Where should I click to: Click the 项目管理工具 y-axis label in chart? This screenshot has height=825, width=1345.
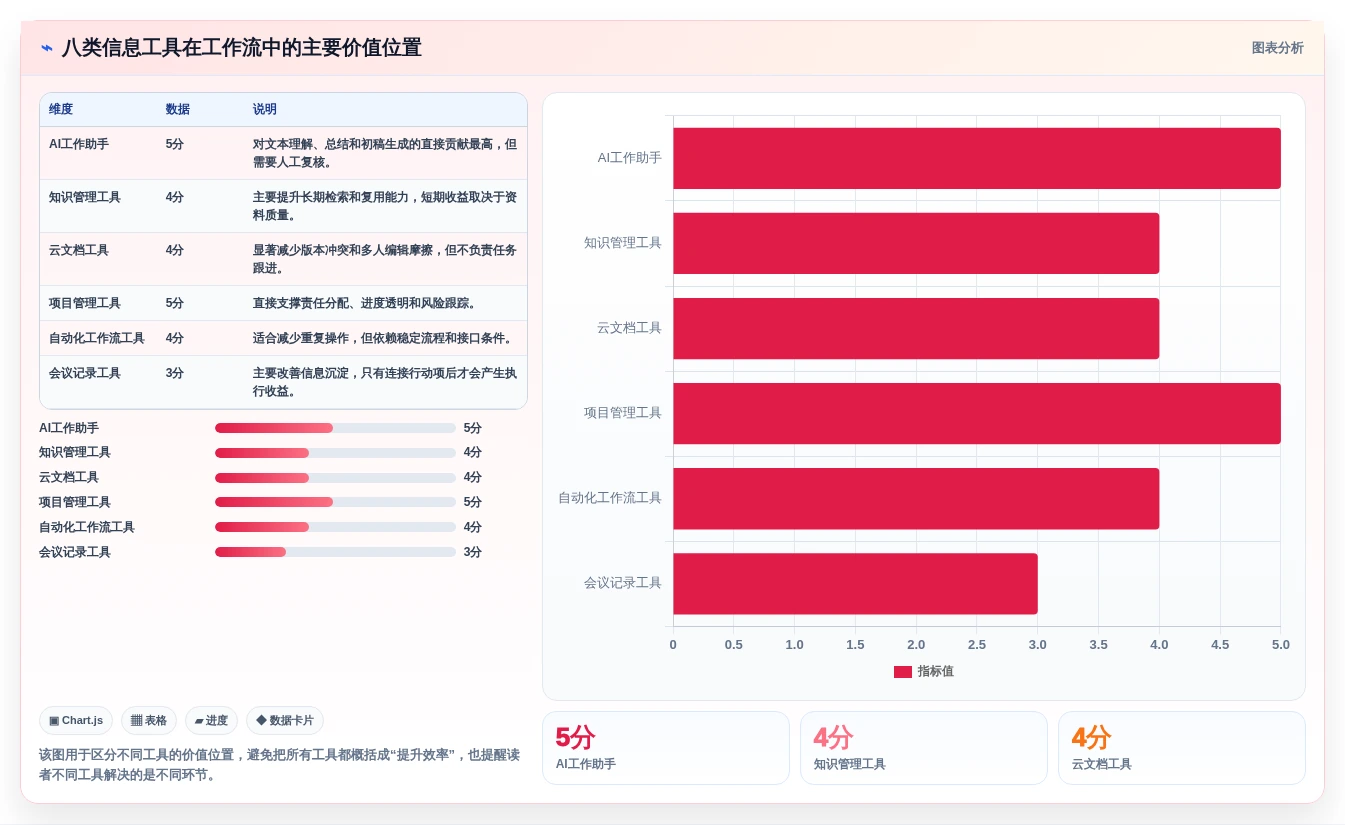623,413
